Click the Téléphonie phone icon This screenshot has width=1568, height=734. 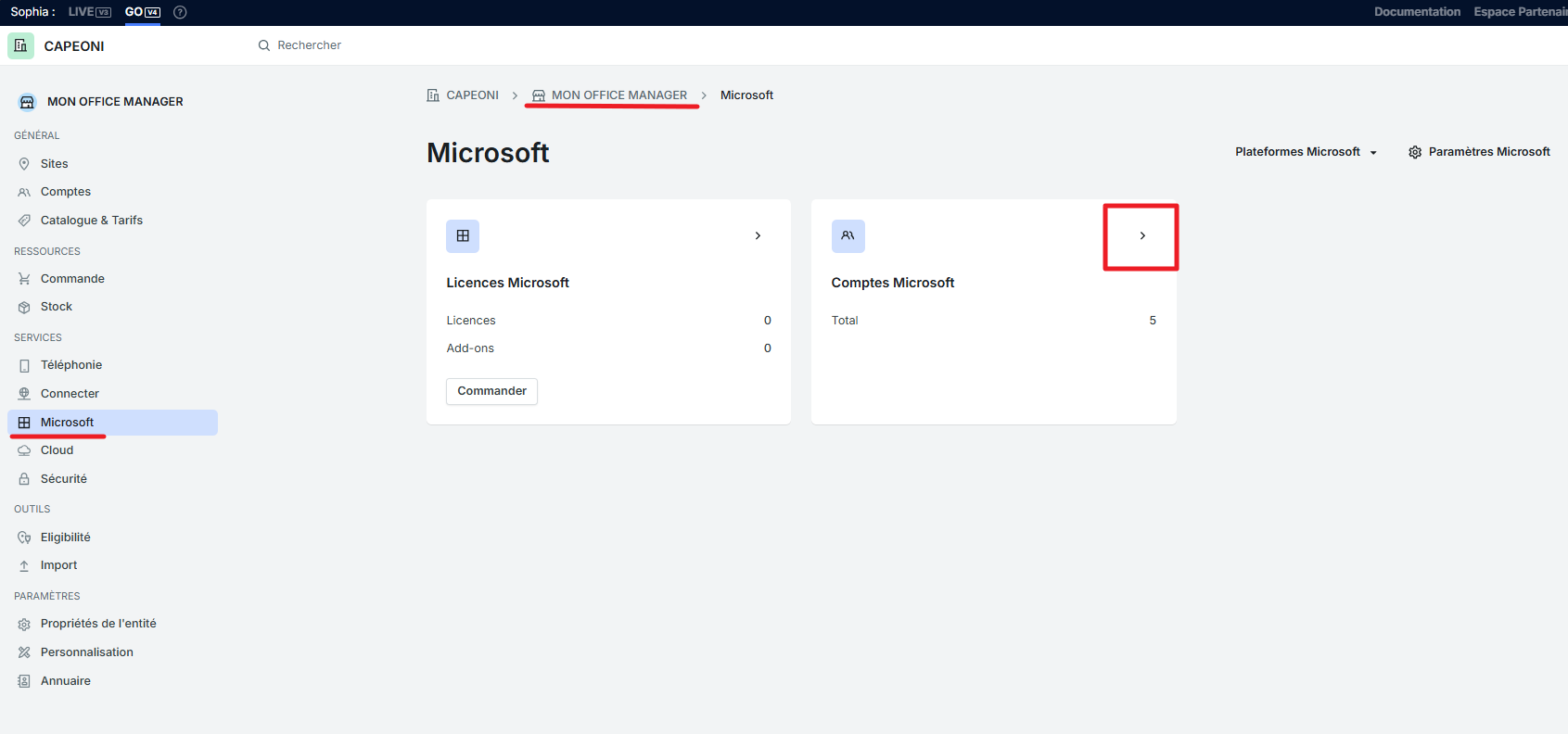pyautogui.click(x=24, y=365)
